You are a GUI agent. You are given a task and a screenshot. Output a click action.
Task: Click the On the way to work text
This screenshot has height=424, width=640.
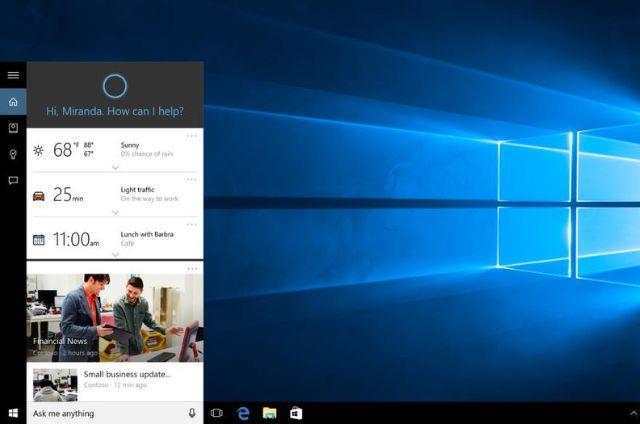(149, 199)
